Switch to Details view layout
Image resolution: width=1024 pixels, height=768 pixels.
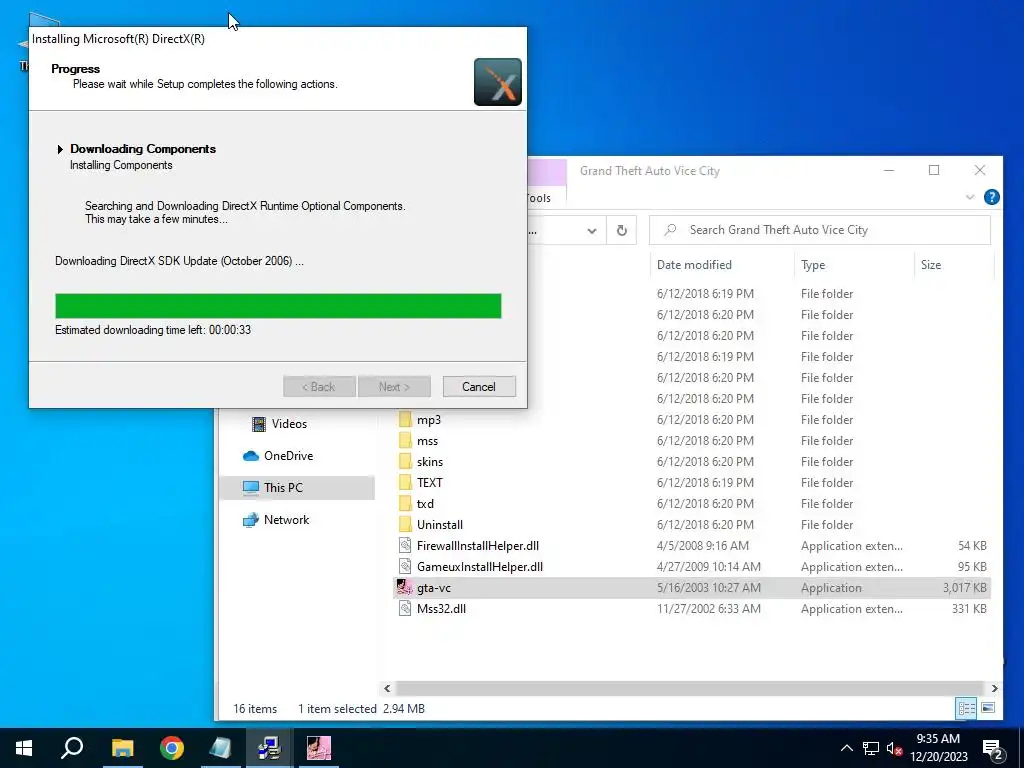pyautogui.click(x=966, y=708)
